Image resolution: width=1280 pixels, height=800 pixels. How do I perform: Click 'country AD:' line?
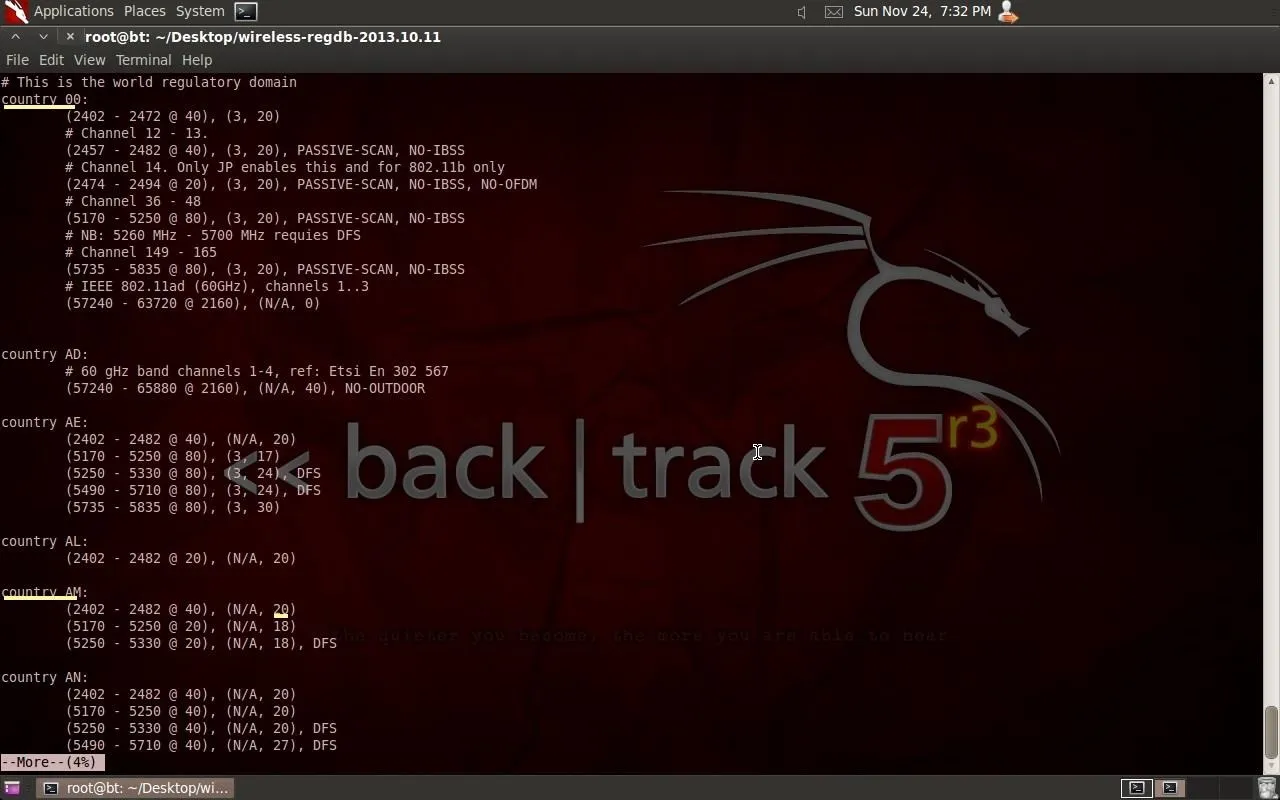point(45,354)
